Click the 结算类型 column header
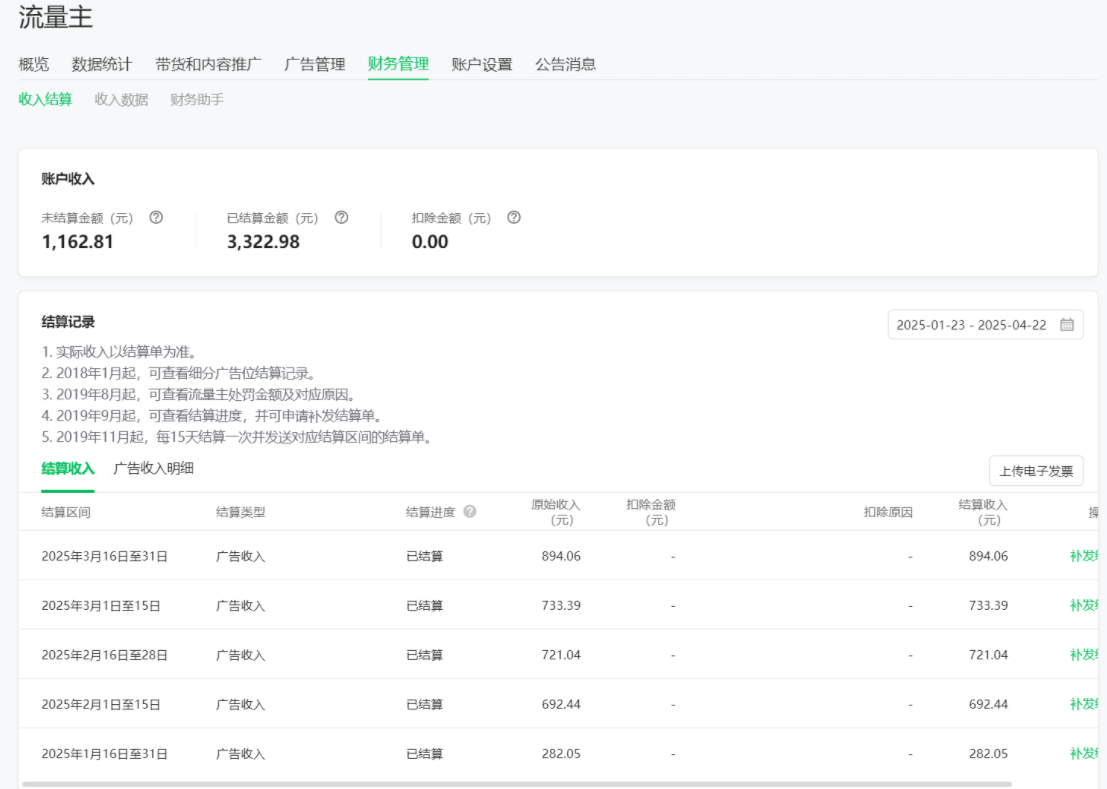 point(240,512)
